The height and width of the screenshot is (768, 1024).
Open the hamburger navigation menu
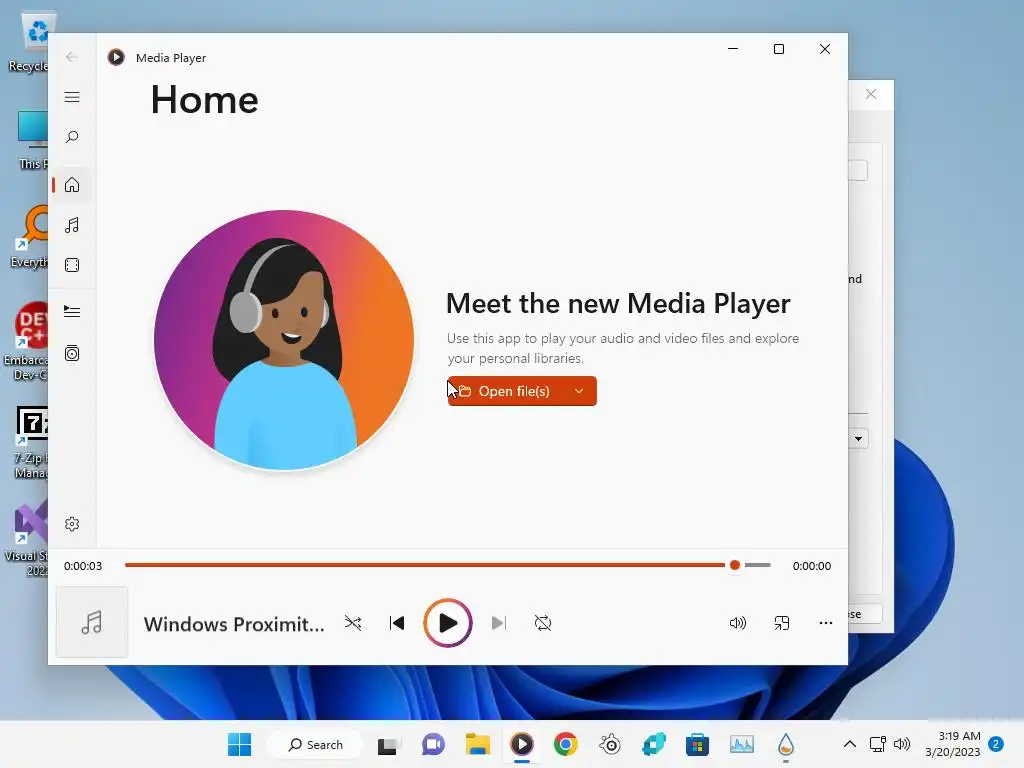pyautogui.click(x=72, y=97)
